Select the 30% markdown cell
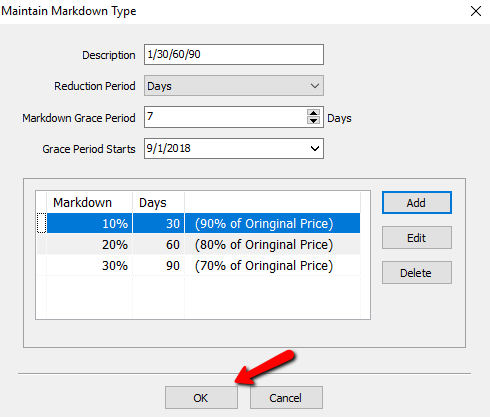Viewport: 490px width, 417px height. tap(89, 266)
